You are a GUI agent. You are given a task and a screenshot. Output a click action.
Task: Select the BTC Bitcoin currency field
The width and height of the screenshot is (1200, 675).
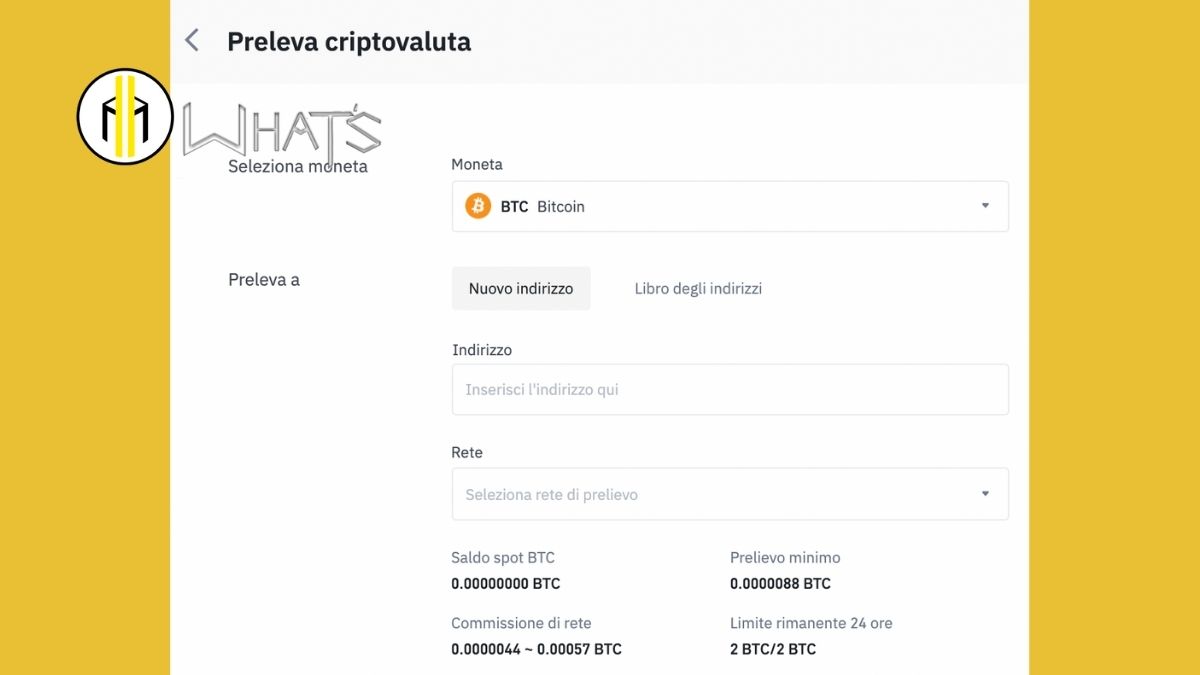click(x=730, y=206)
